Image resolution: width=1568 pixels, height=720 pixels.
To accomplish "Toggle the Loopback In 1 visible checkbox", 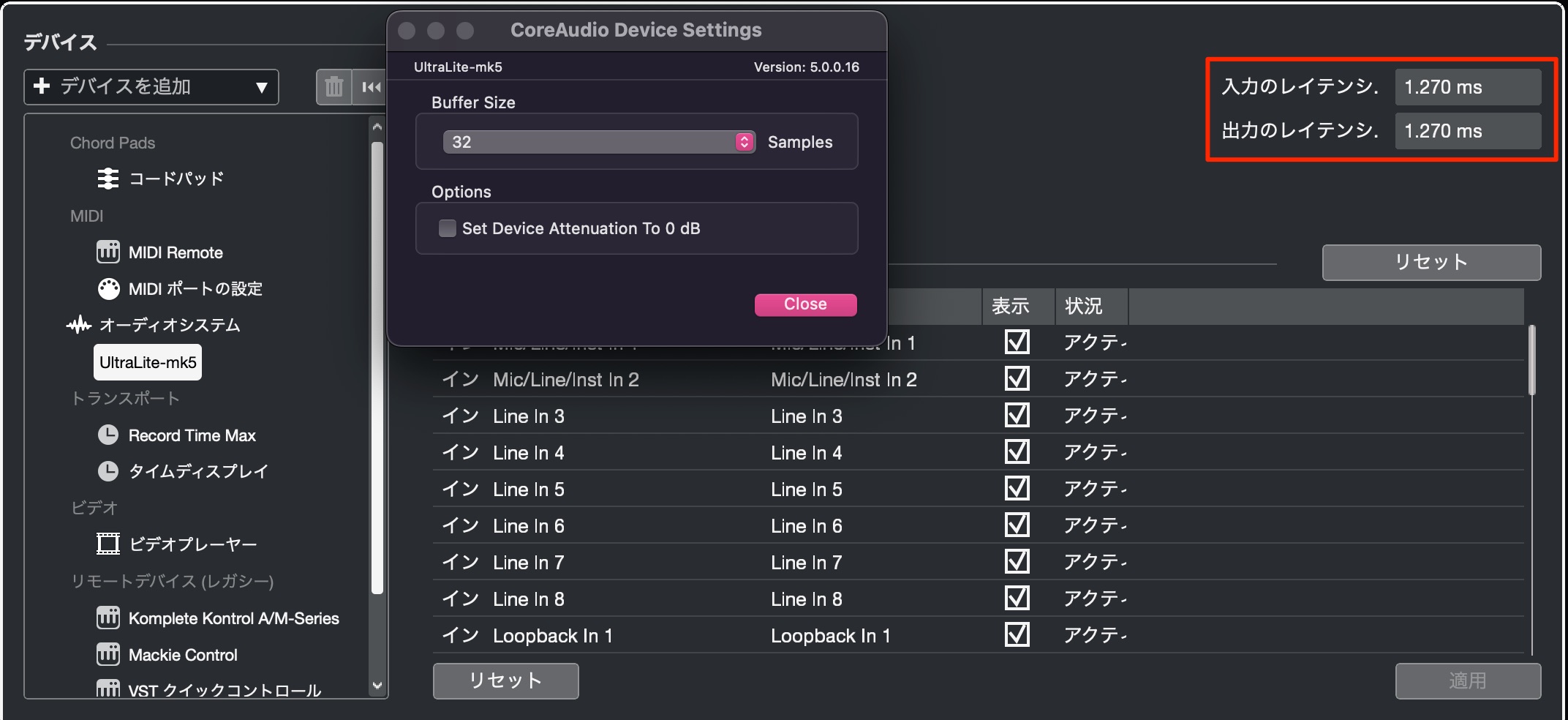I will point(1017,634).
